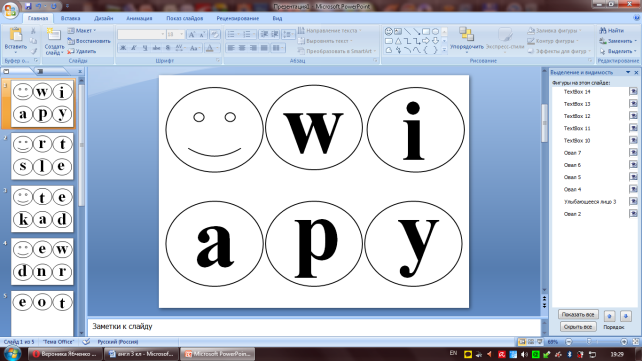This screenshot has height=361, width=642.
Task: Open the Вставка ribbon tab
Action: point(70,18)
